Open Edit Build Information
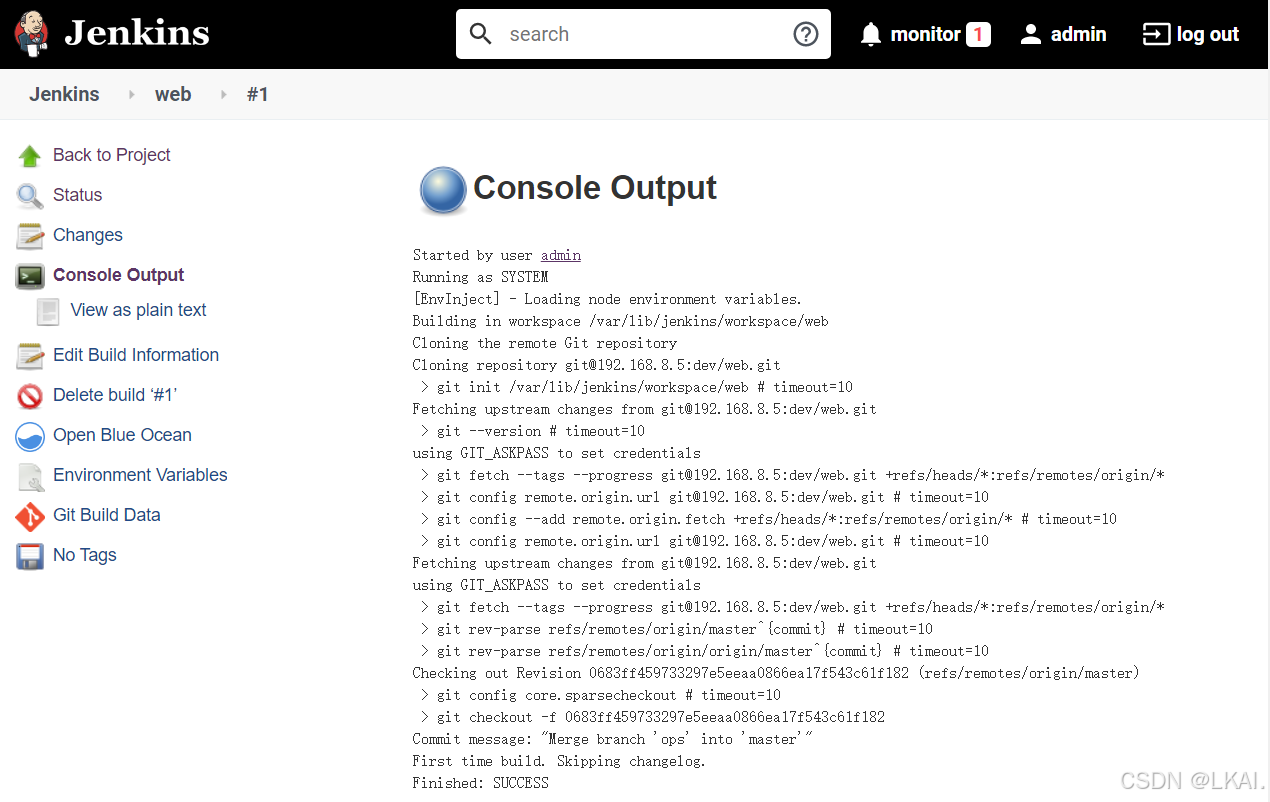1270x802 pixels. click(135, 354)
